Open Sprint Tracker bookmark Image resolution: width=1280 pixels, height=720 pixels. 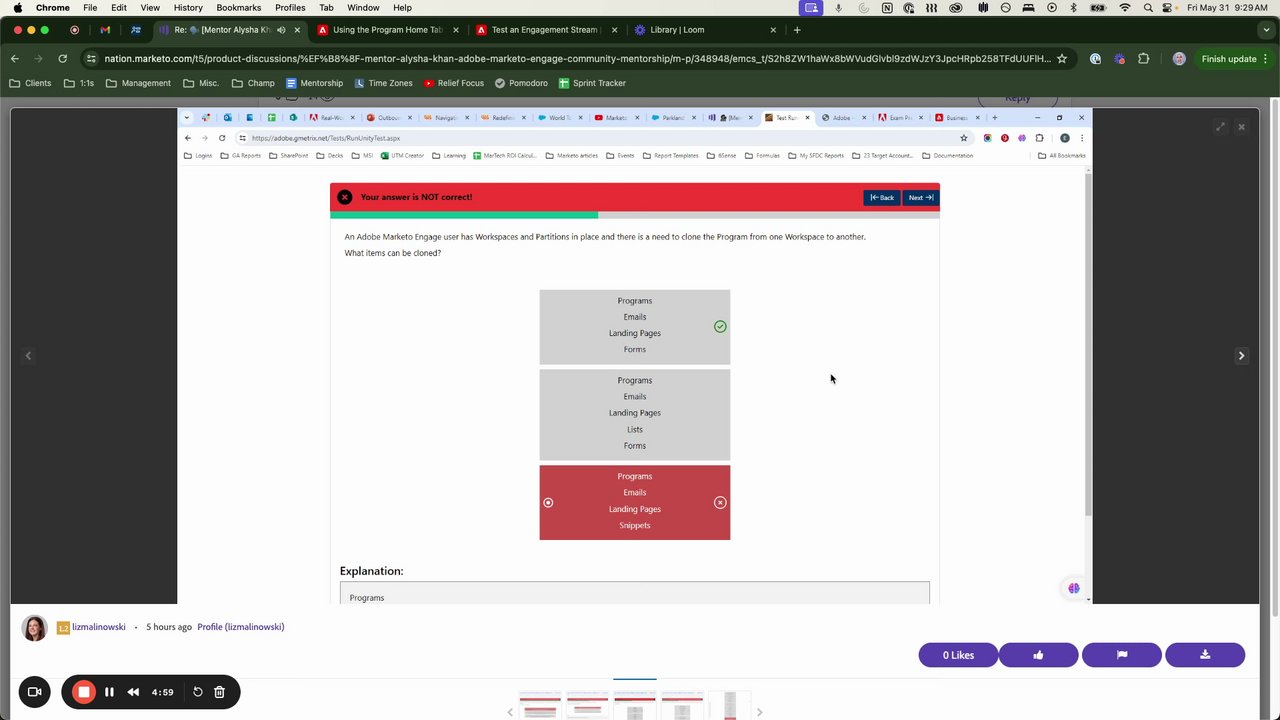point(592,83)
